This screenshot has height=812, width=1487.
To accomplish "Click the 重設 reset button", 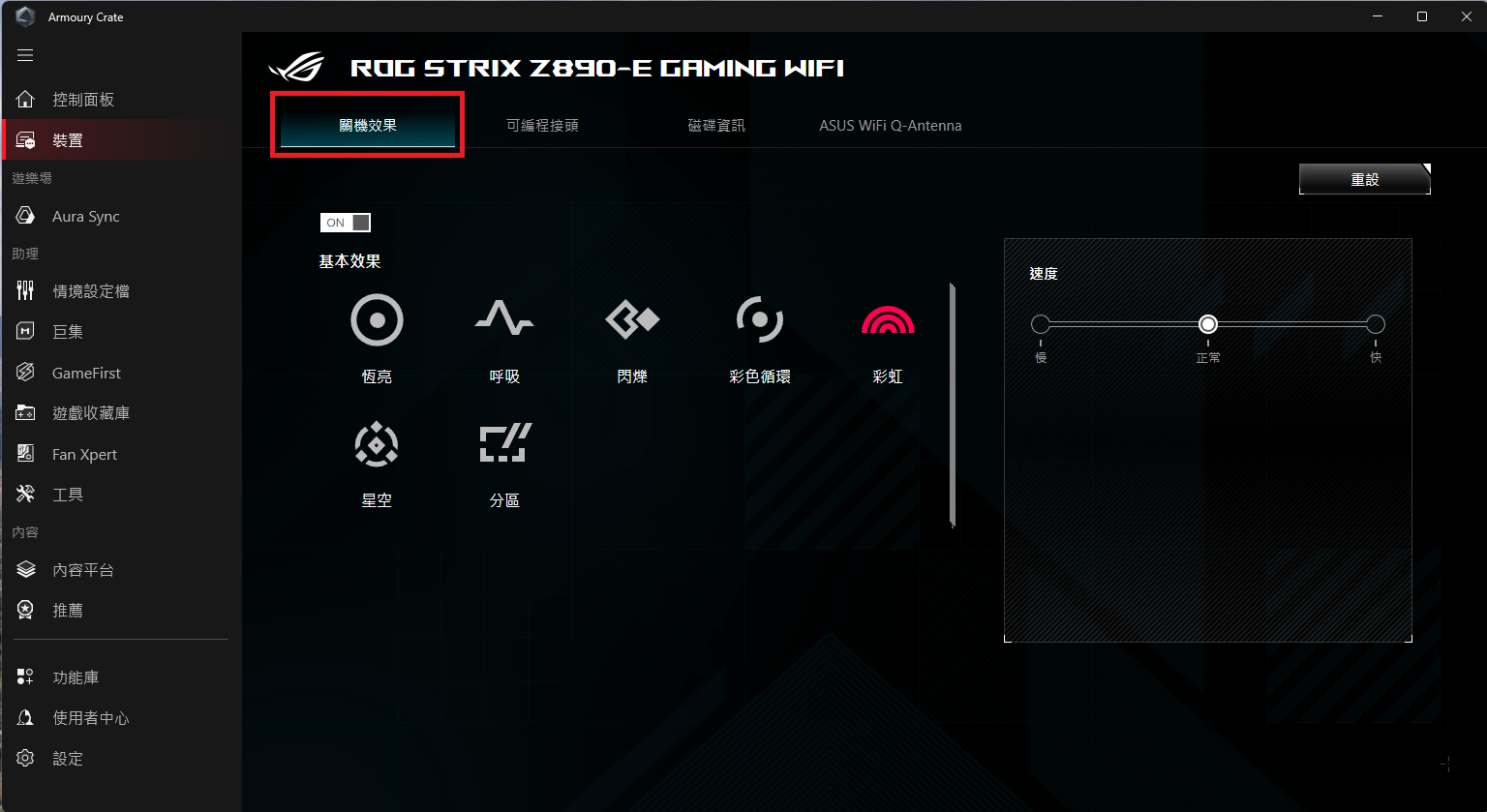I will coord(1365,179).
